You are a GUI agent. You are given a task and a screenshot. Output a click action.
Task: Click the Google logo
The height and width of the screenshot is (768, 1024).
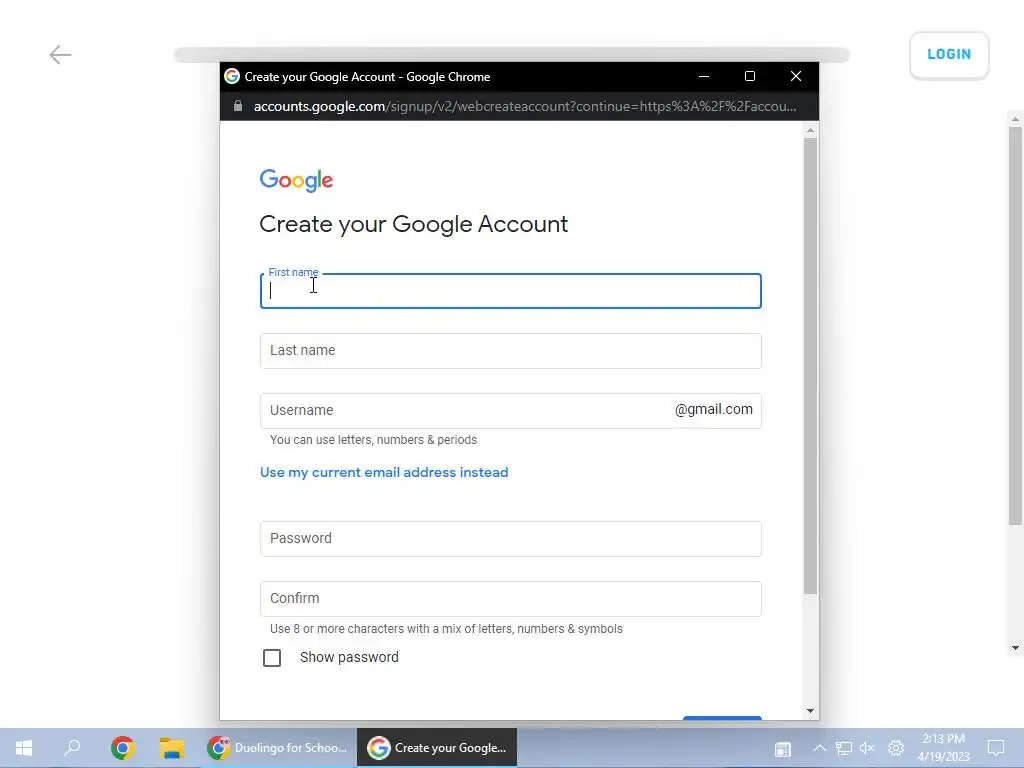click(296, 180)
